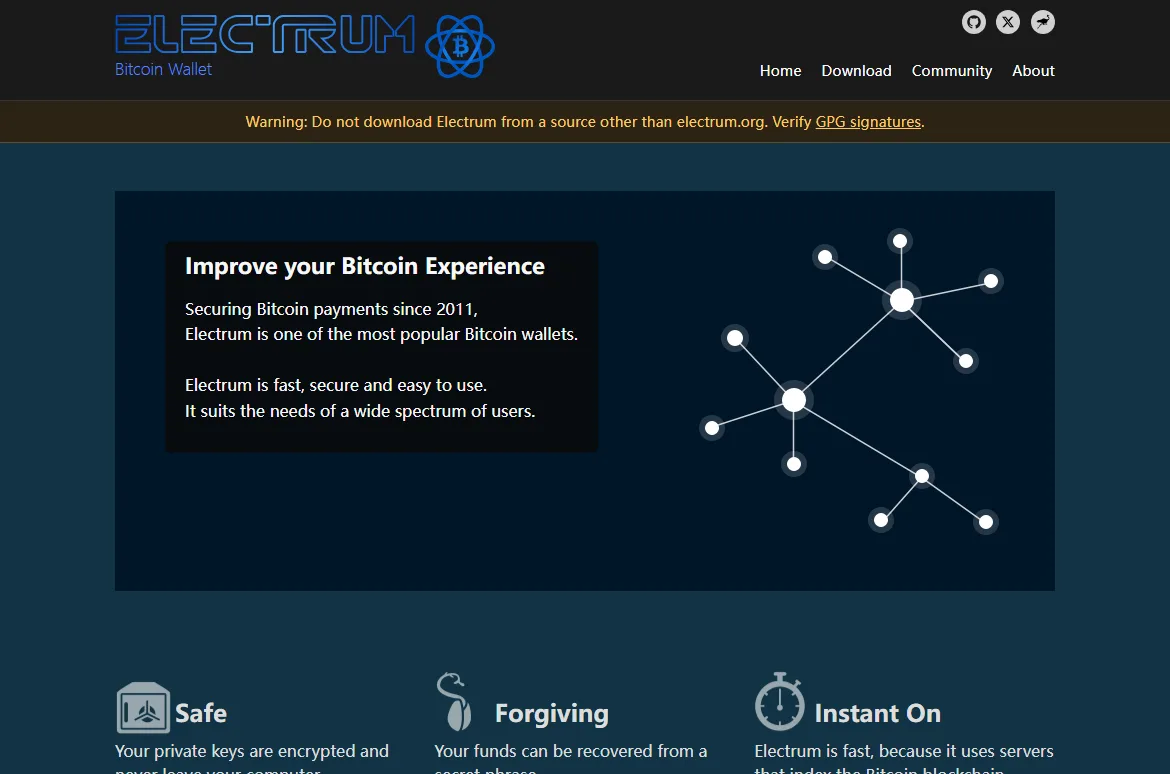Open the X (Twitter) icon link
1170x774 pixels.
(1008, 22)
